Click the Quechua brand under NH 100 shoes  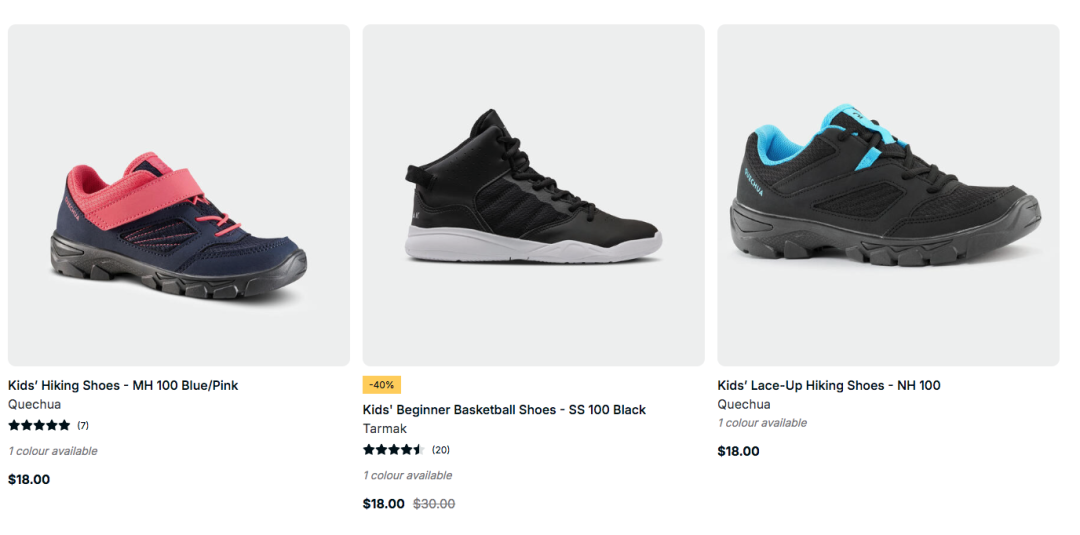(744, 404)
